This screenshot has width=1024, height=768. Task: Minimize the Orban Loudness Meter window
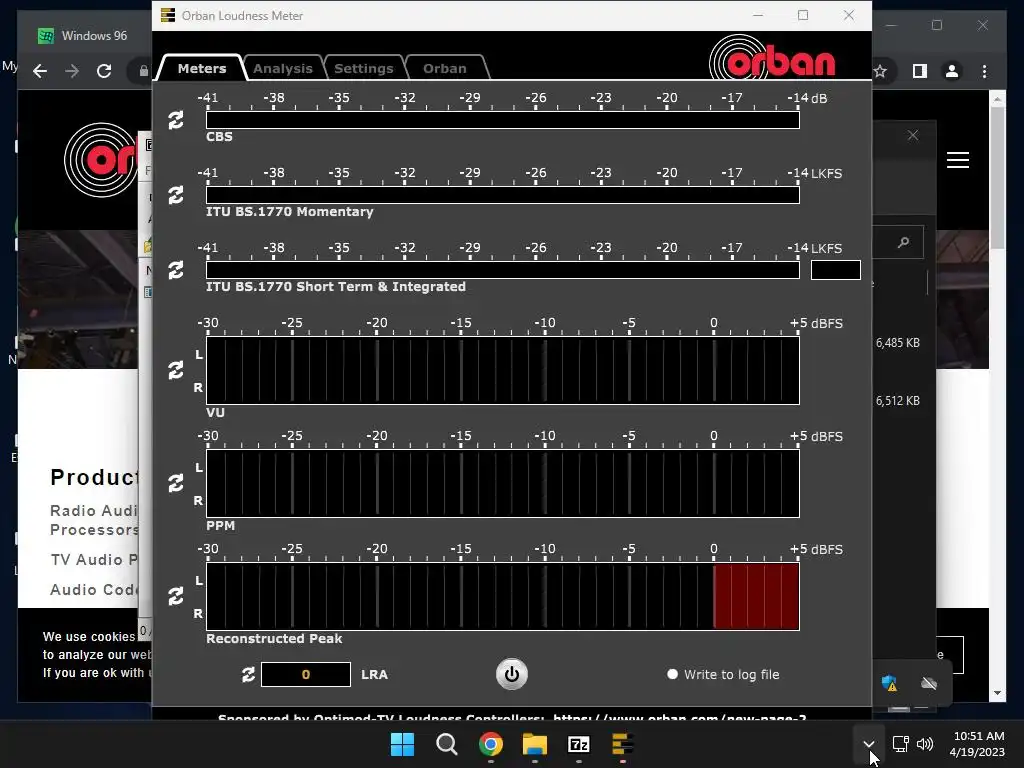pos(758,15)
